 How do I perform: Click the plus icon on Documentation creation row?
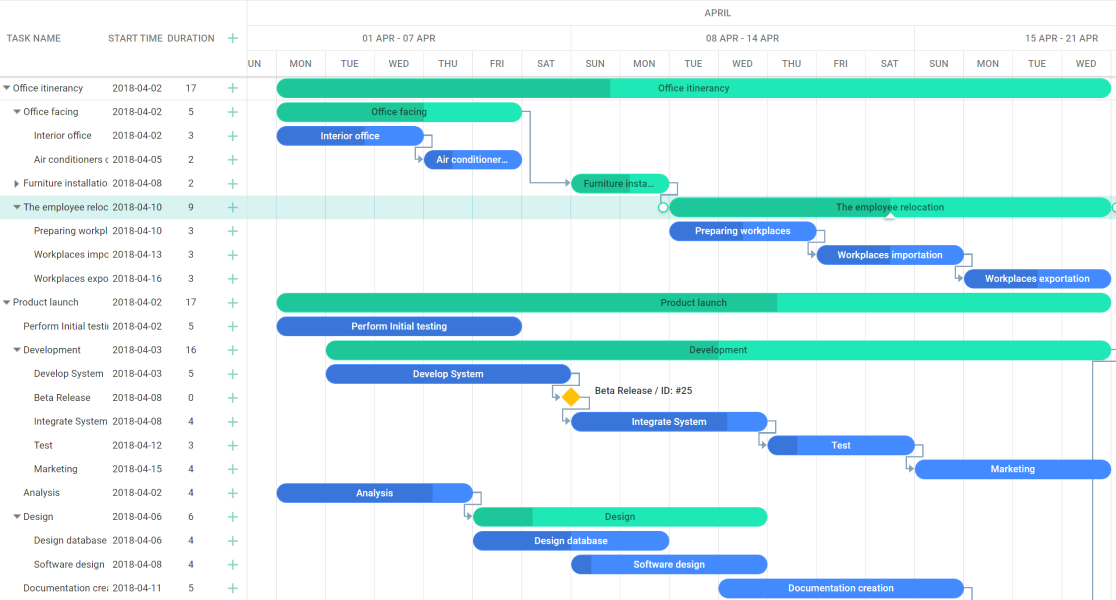point(232,588)
